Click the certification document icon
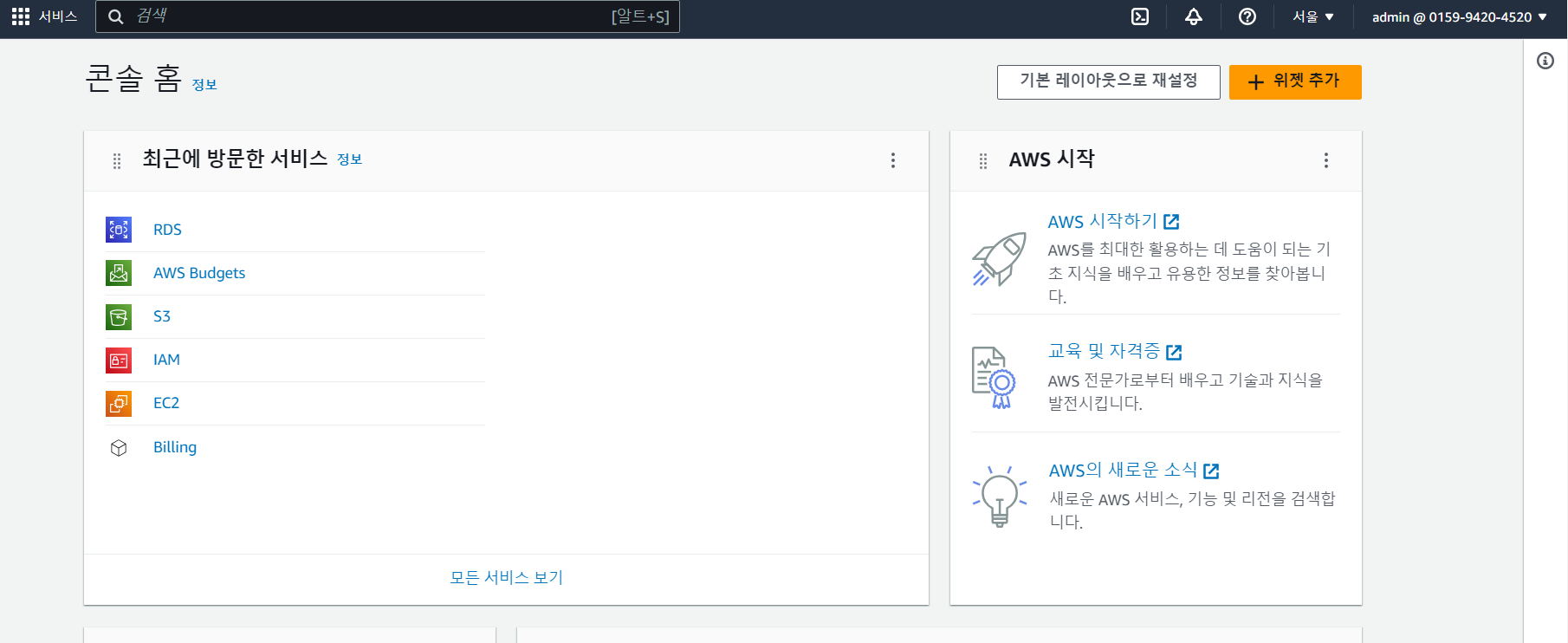This screenshot has height=643, width=1568. [x=993, y=378]
